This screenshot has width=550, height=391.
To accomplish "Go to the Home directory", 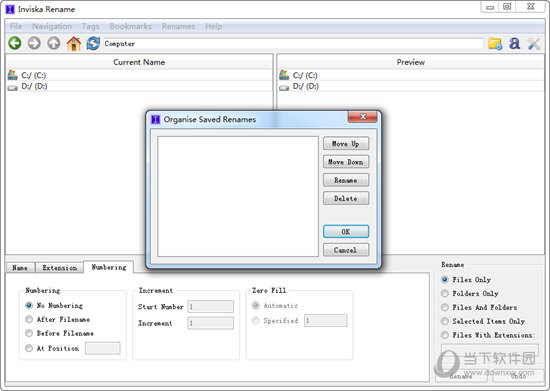I will [x=74, y=43].
